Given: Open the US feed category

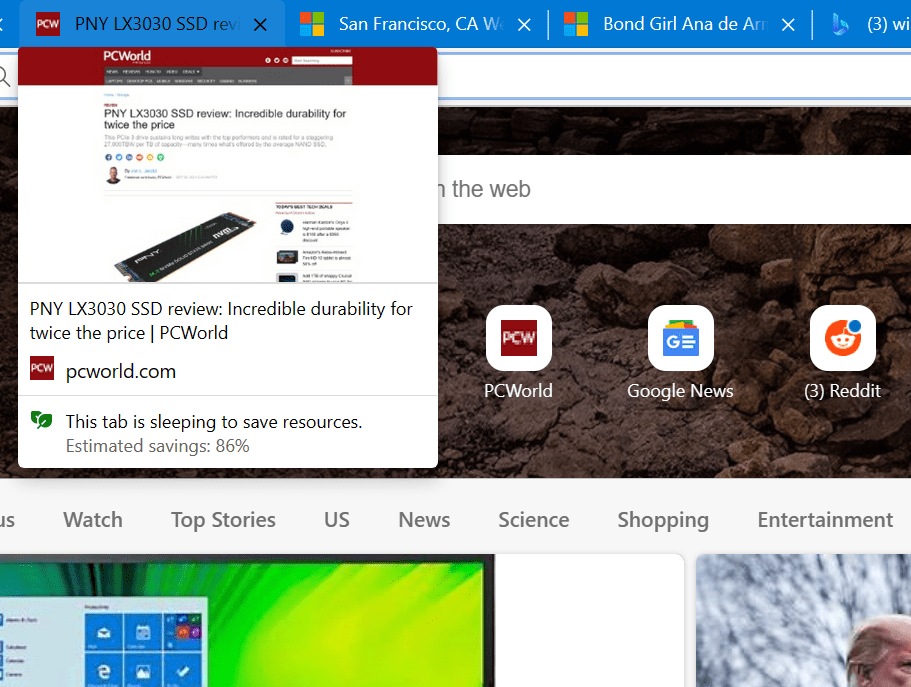Looking at the screenshot, I should (337, 520).
